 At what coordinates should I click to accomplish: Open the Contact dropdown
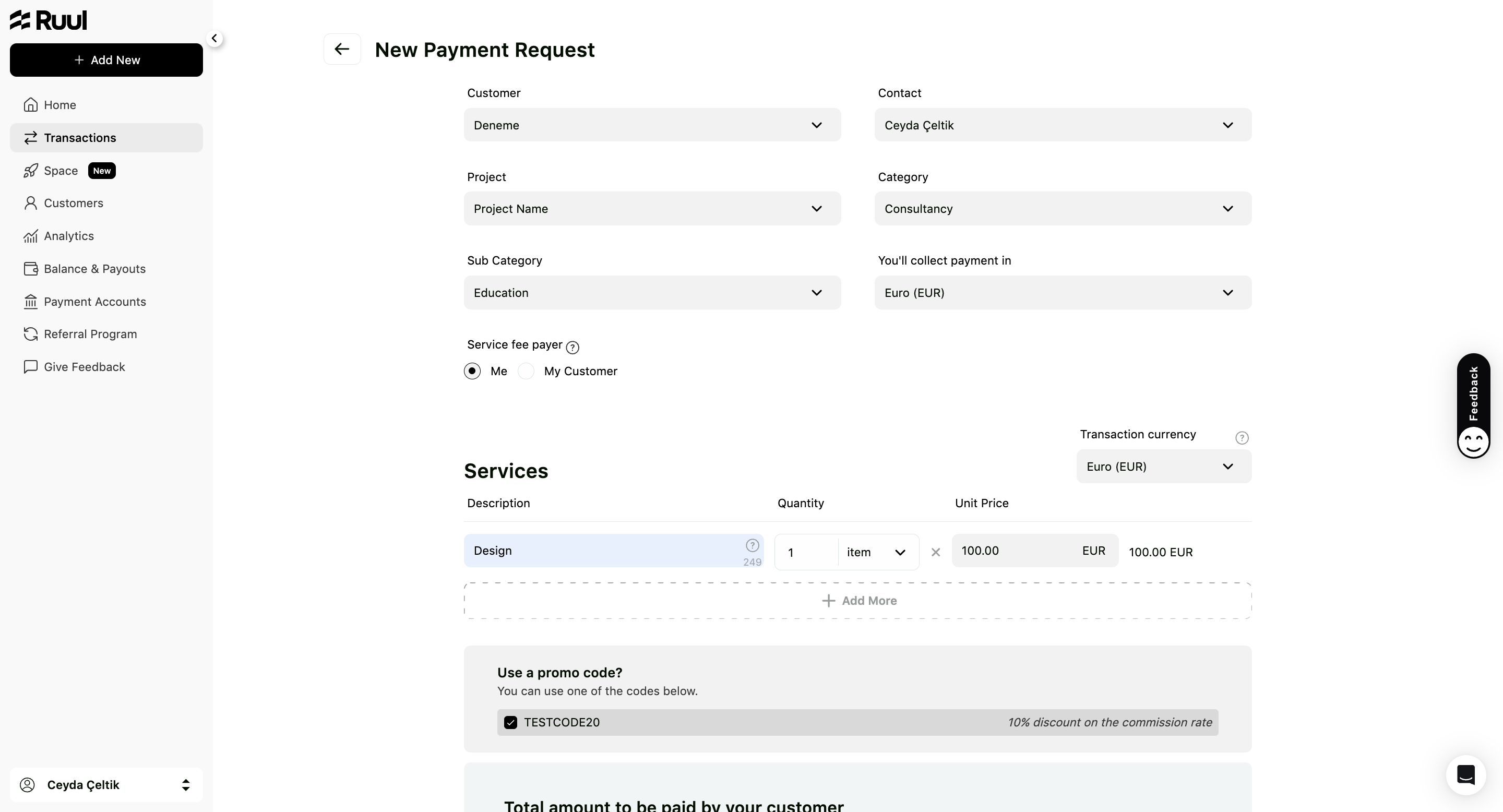(1063, 125)
